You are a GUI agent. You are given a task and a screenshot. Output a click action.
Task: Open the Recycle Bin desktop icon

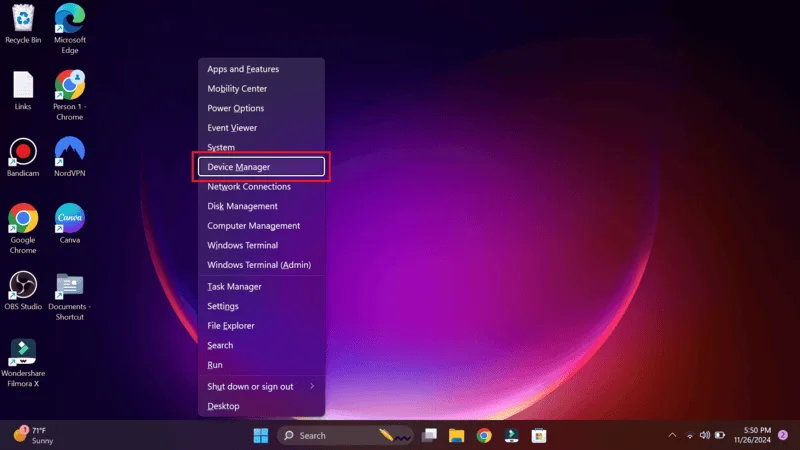23,24
